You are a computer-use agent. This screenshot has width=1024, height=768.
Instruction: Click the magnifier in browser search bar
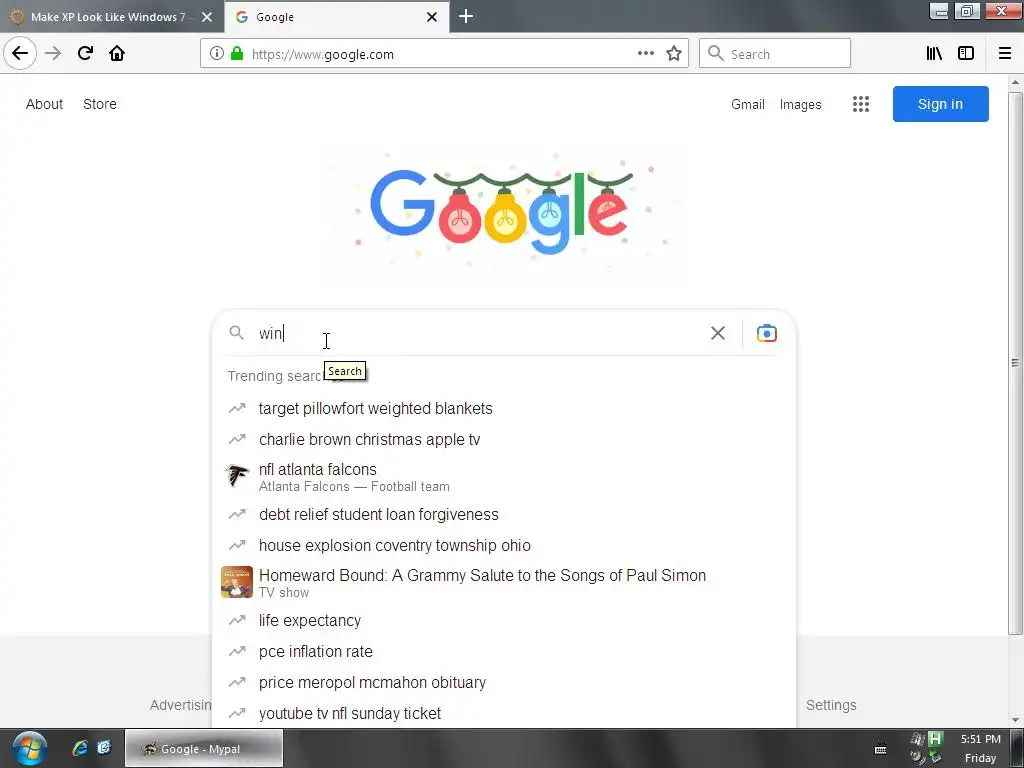point(716,54)
